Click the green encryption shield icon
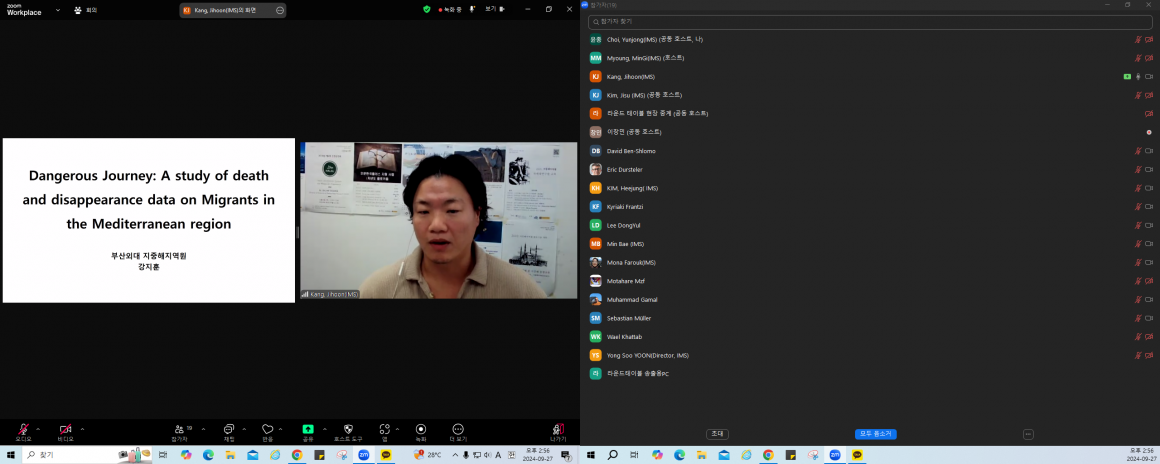The width and height of the screenshot is (1160, 464). [x=427, y=10]
